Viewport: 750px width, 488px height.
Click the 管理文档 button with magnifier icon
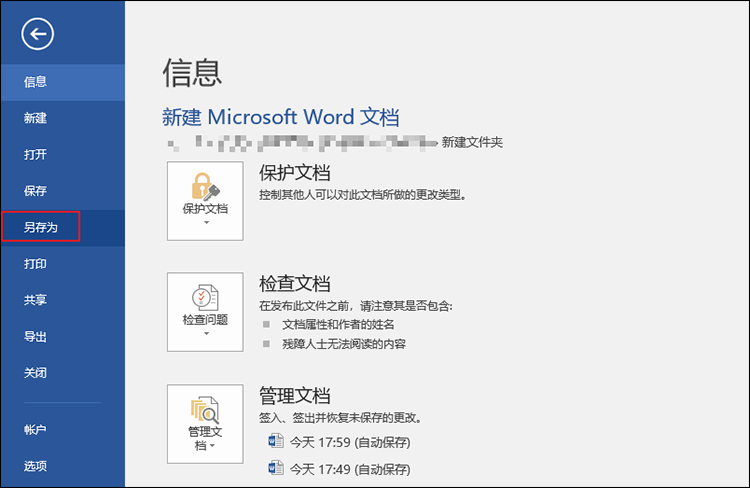tap(205, 424)
